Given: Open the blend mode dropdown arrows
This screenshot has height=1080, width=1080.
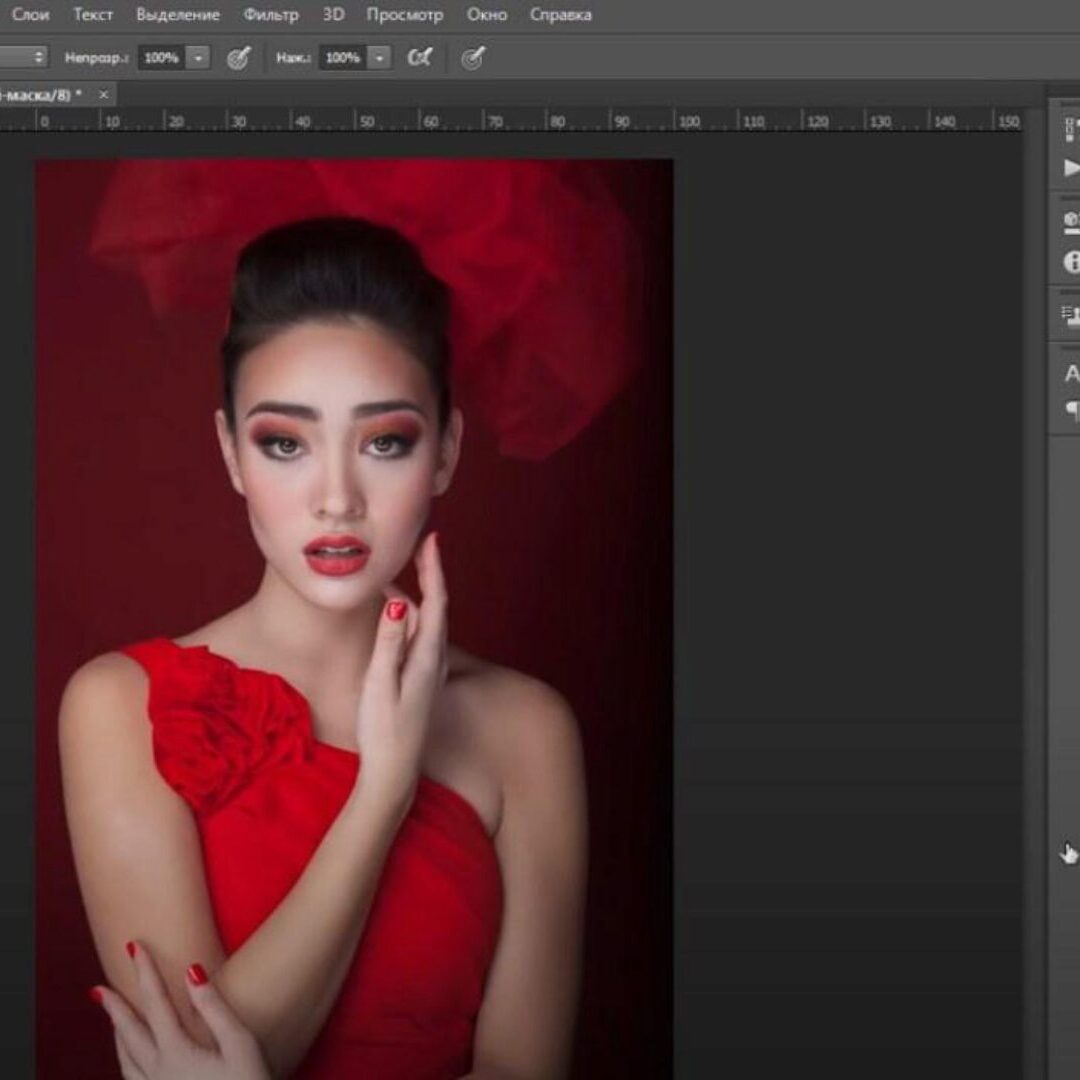Looking at the screenshot, I should click(x=39, y=58).
